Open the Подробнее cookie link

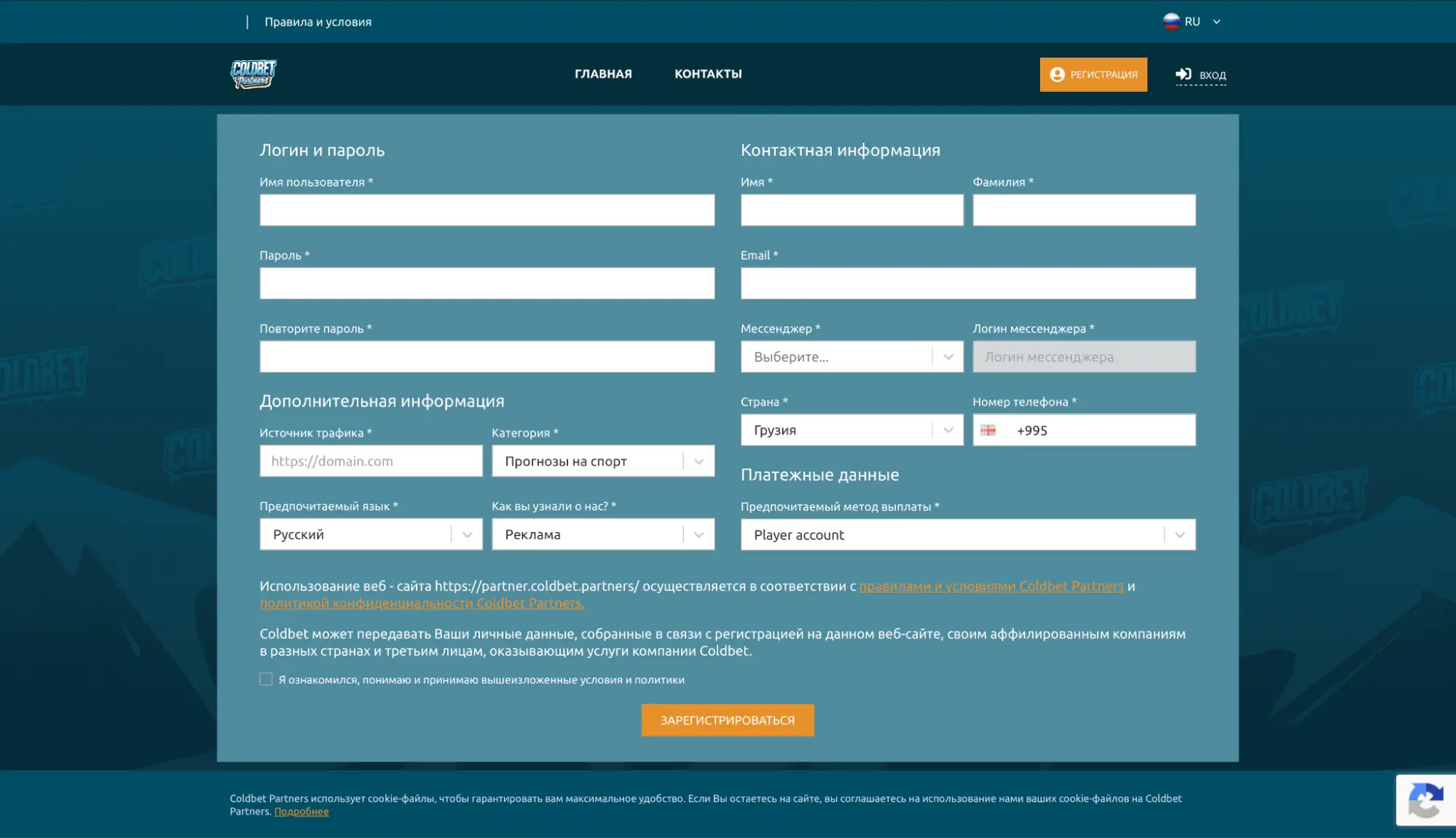pyautogui.click(x=302, y=811)
